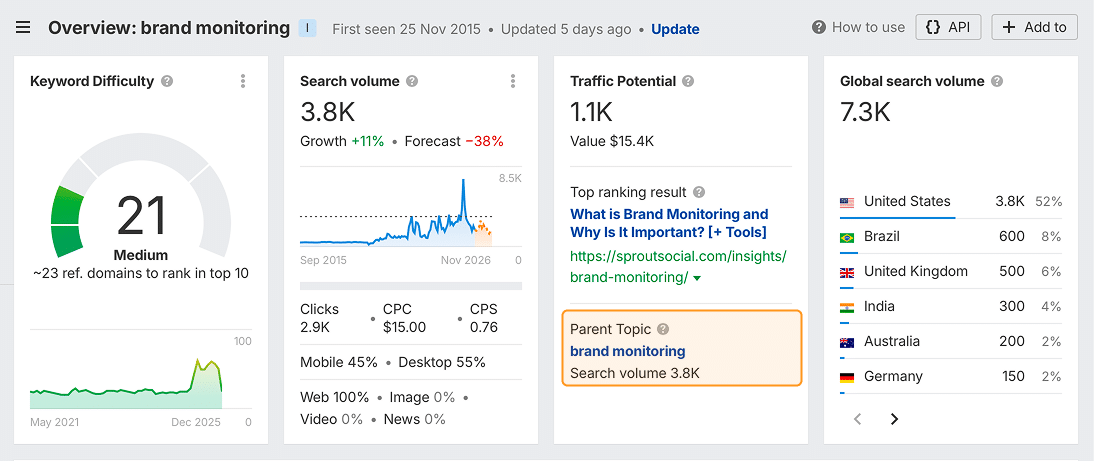
Task: Click Mobile 45% text
Action: (338, 362)
